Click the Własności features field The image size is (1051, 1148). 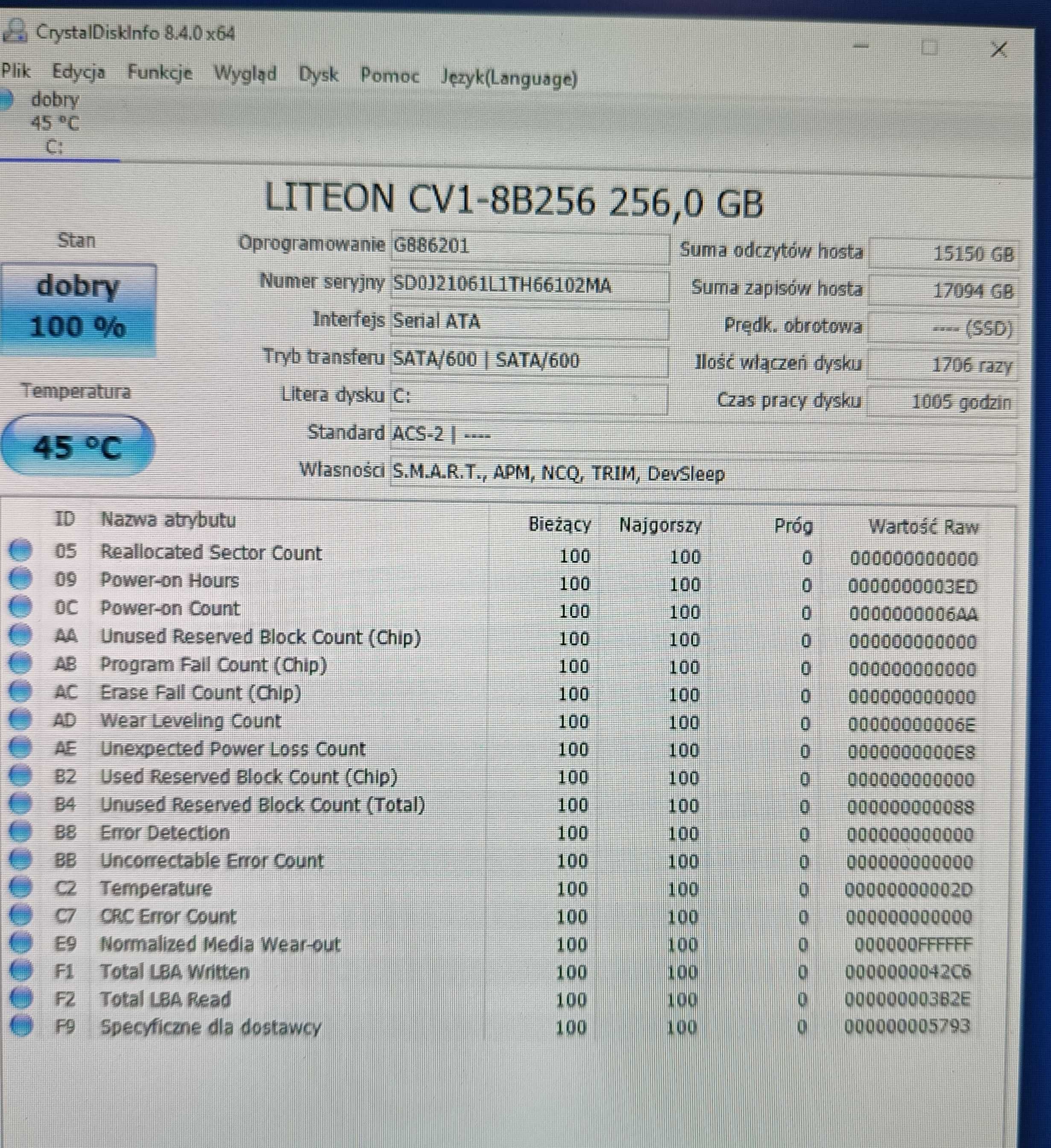point(703,474)
